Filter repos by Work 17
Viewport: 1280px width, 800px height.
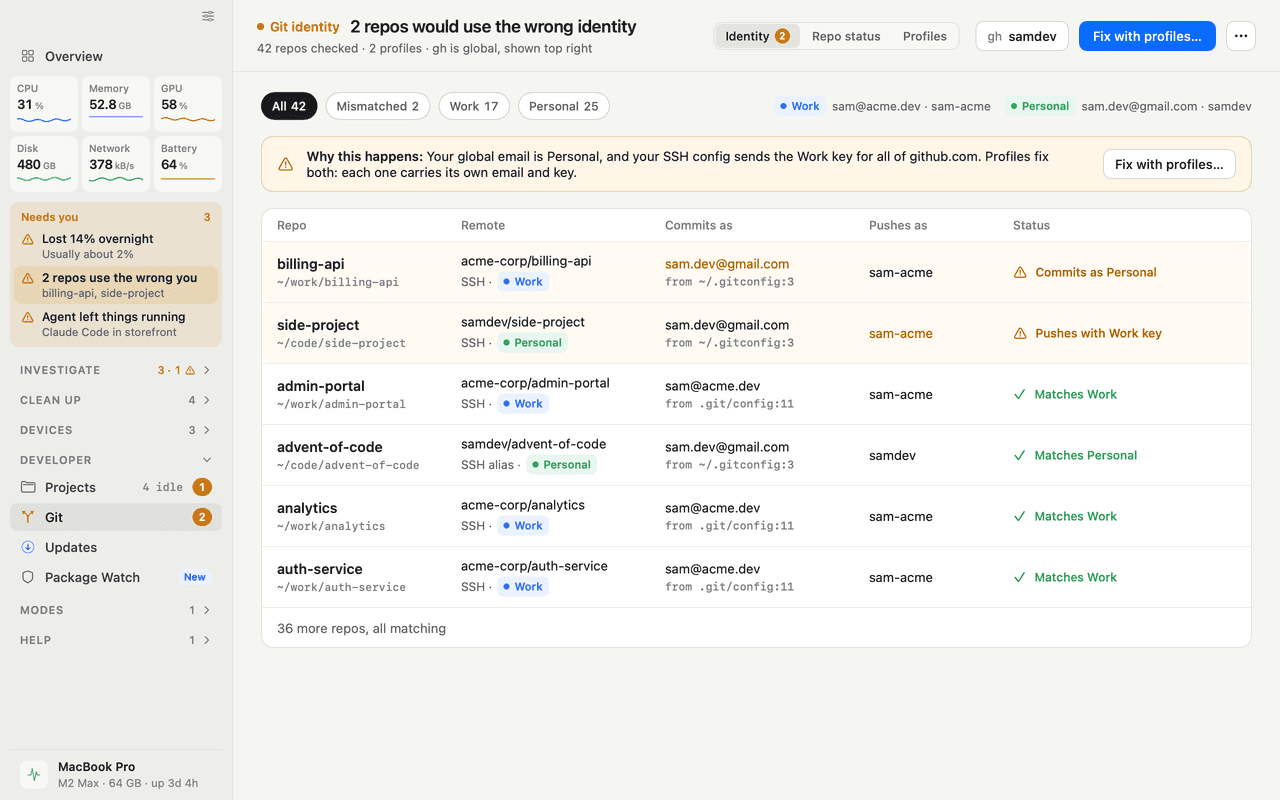(474, 106)
